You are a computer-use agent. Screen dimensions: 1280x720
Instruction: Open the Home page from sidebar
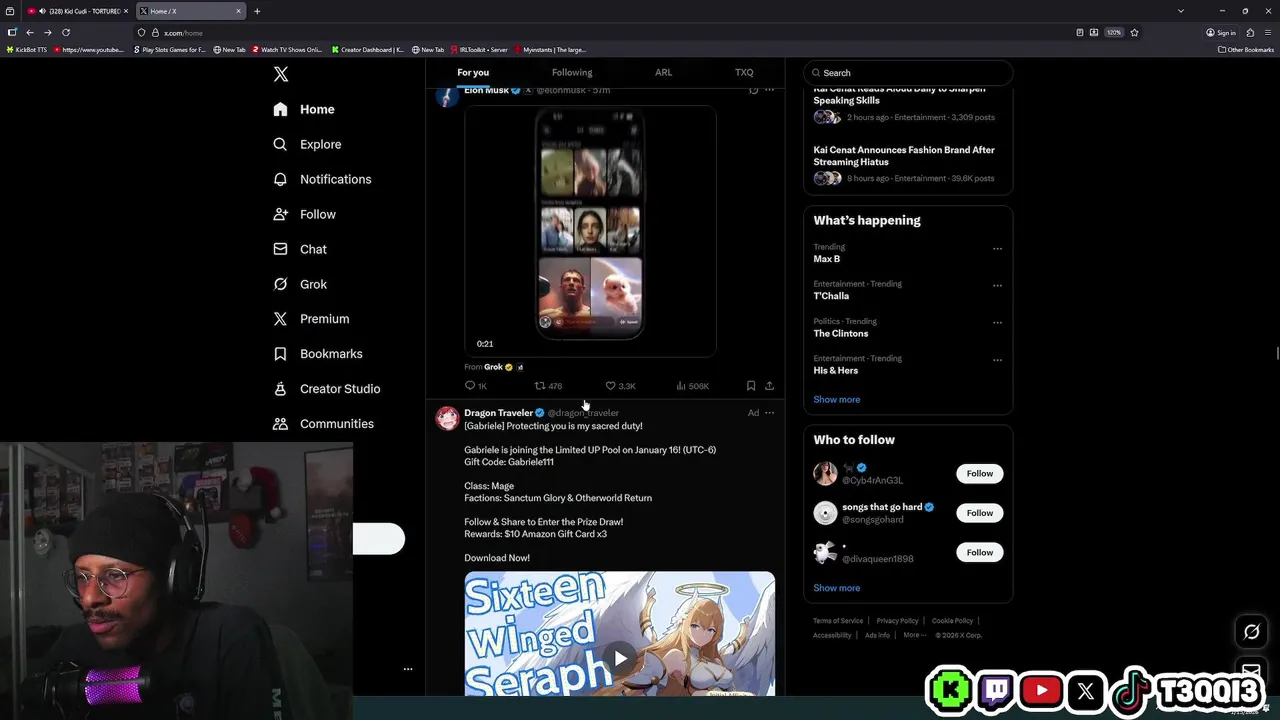pos(305,109)
